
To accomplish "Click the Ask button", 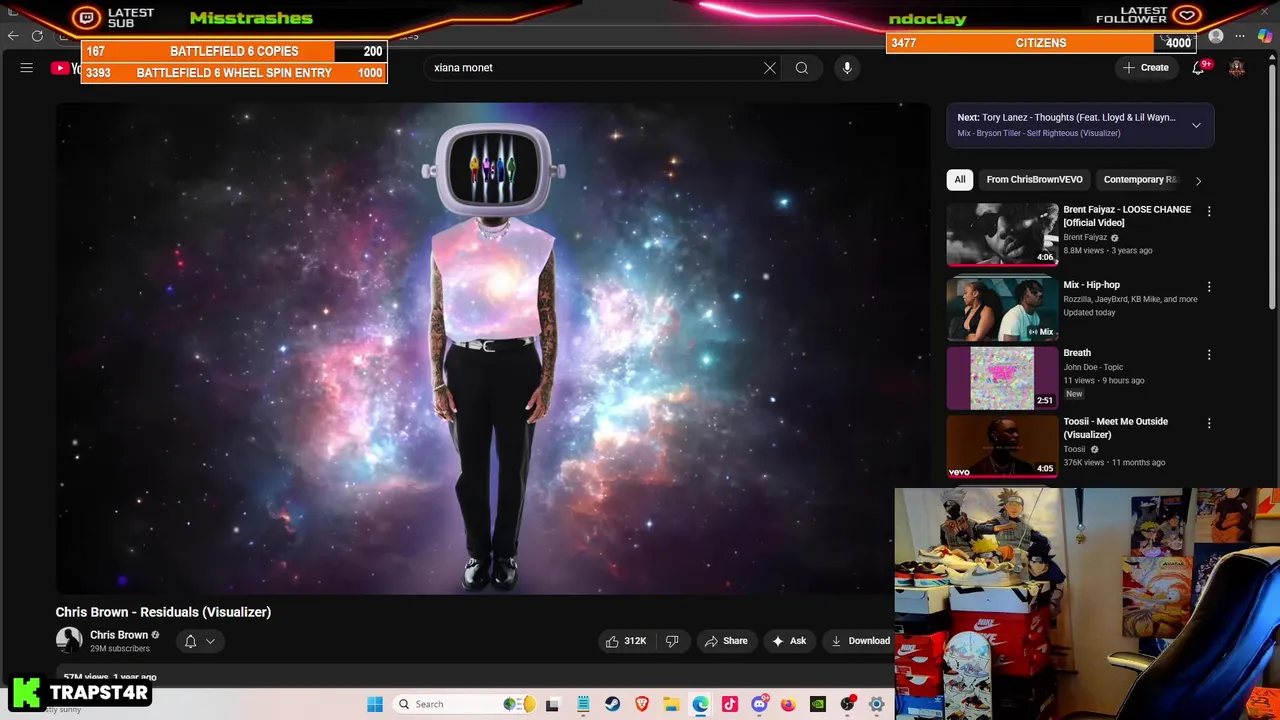I will pos(788,641).
